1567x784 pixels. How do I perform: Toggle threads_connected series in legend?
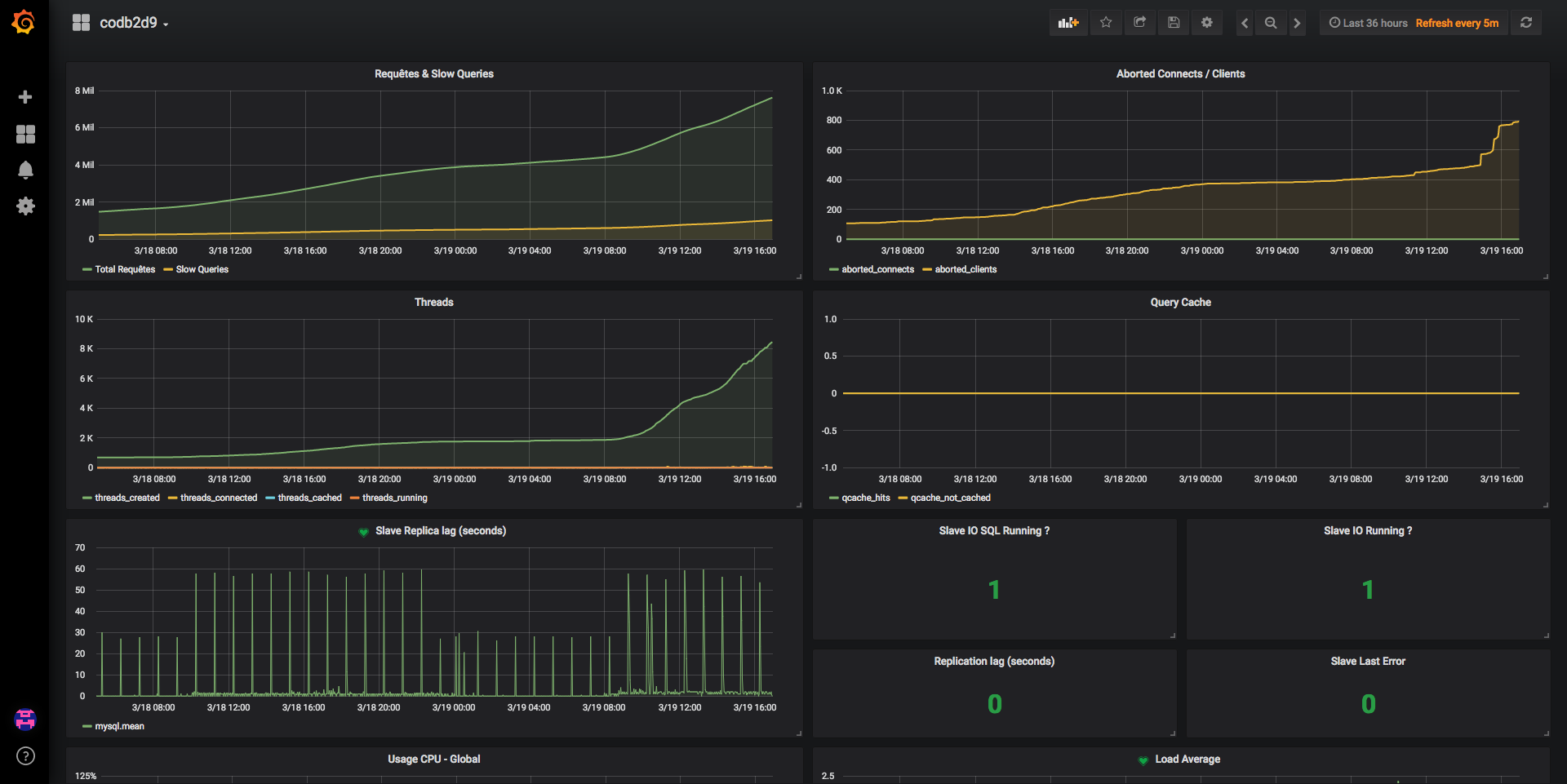pyautogui.click(x=218, y=498)
